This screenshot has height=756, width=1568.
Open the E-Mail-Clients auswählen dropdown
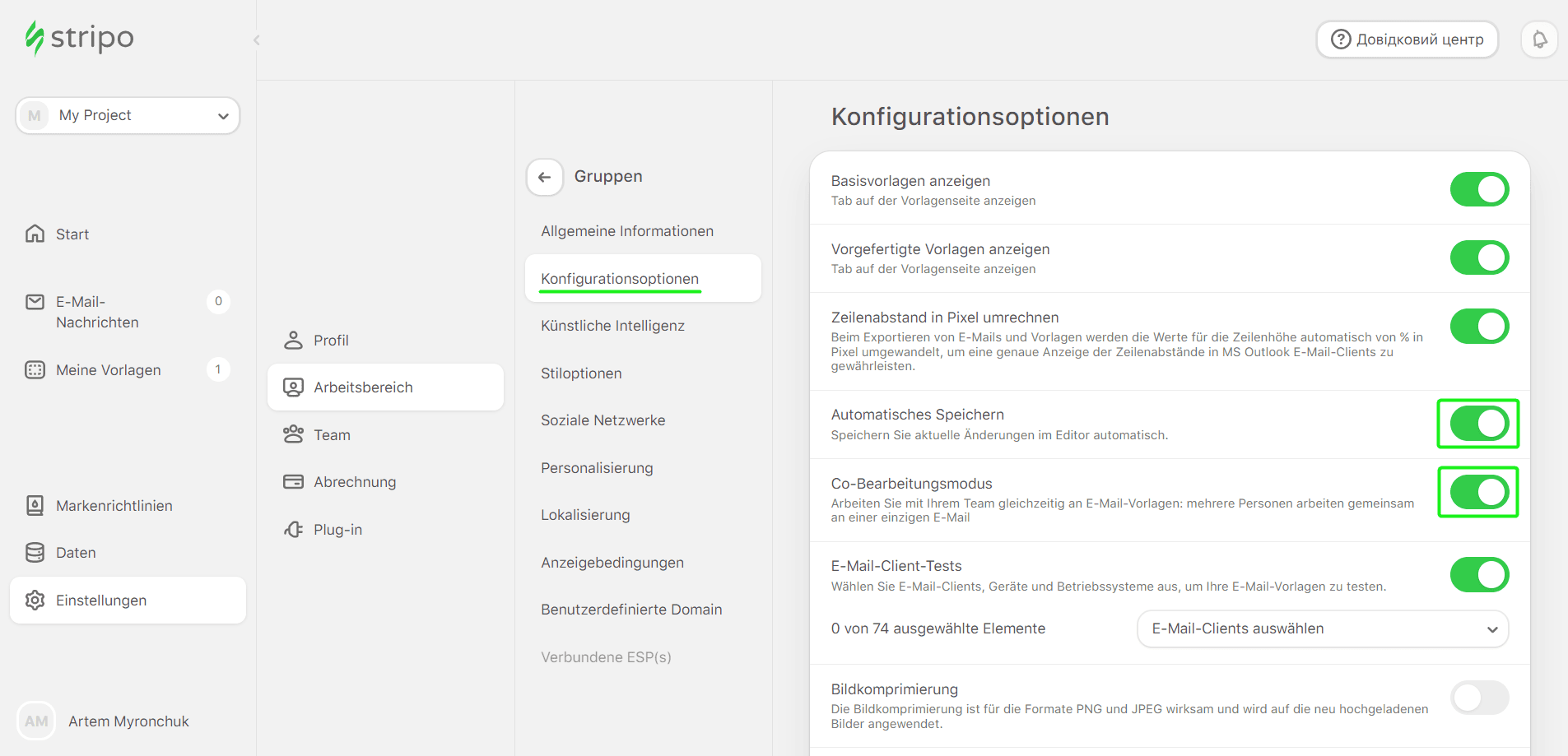[1322, 628]
